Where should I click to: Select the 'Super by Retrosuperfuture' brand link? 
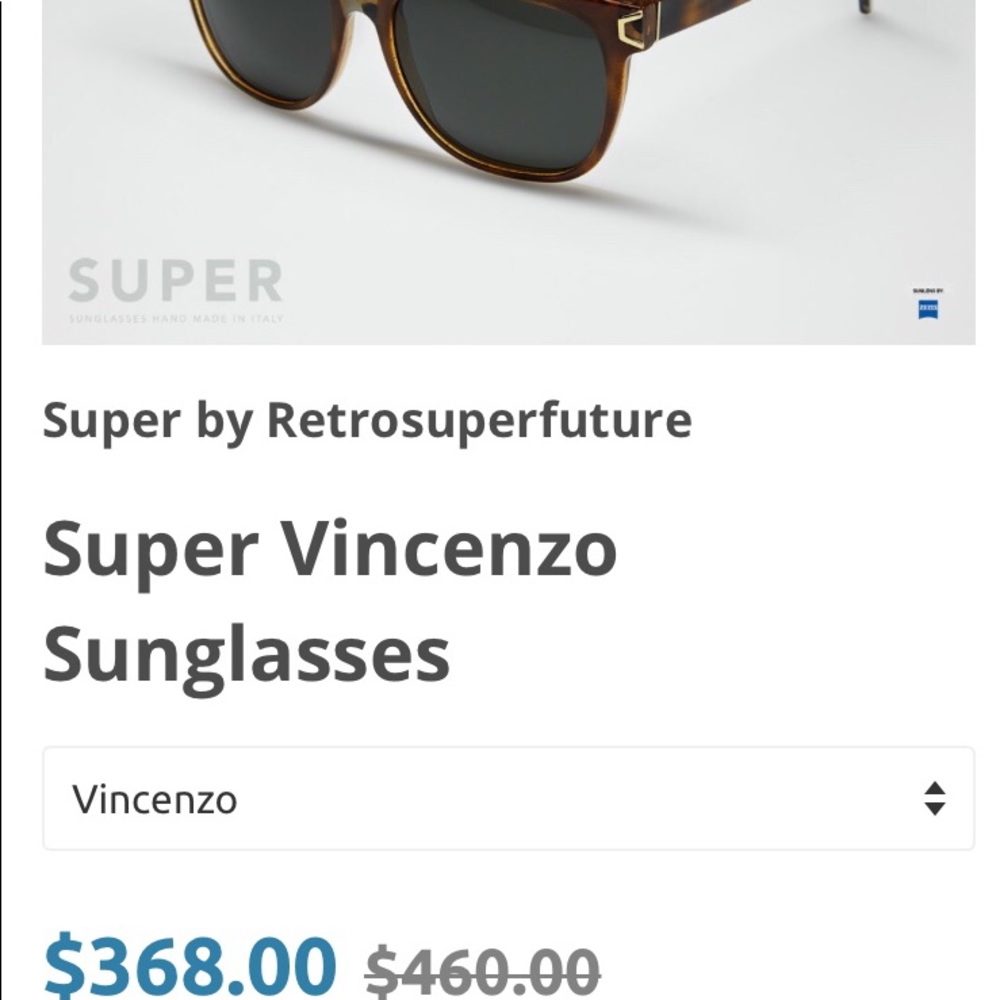click(369, 419)
